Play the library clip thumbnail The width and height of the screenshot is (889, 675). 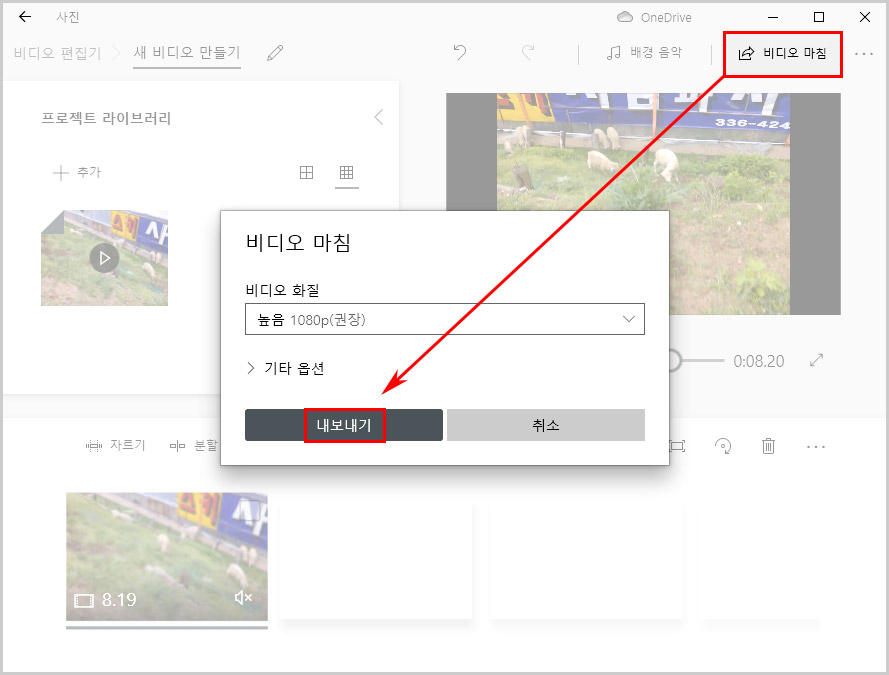coord(104,257)
